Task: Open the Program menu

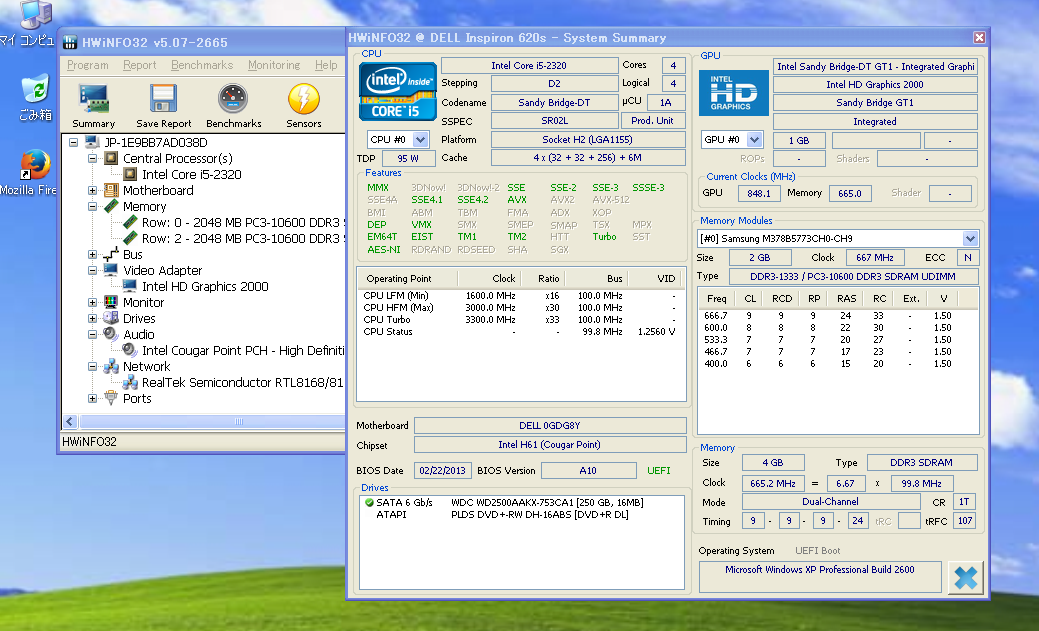Action: (x=87, y=65)
